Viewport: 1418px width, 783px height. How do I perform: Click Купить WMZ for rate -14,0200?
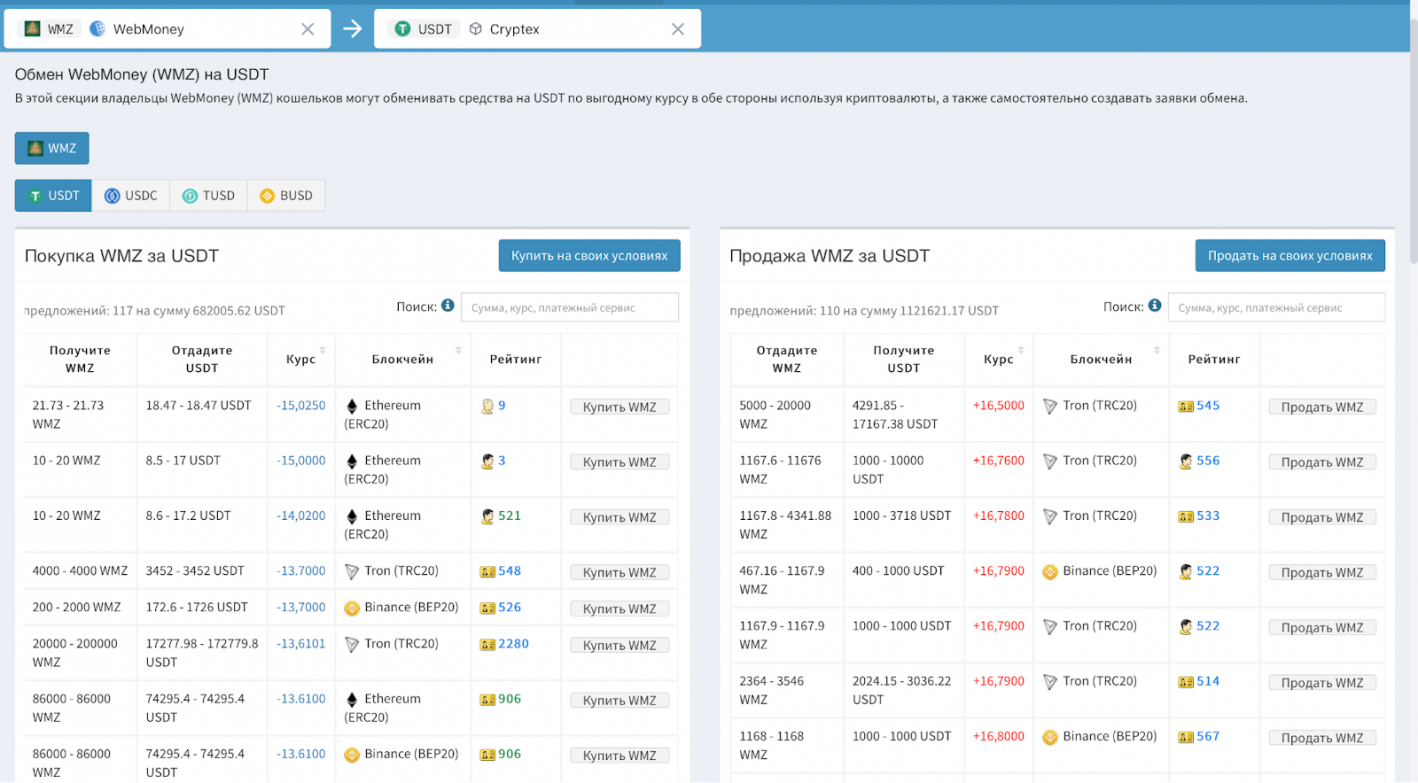pyautogui.click(x=620, y=517)
